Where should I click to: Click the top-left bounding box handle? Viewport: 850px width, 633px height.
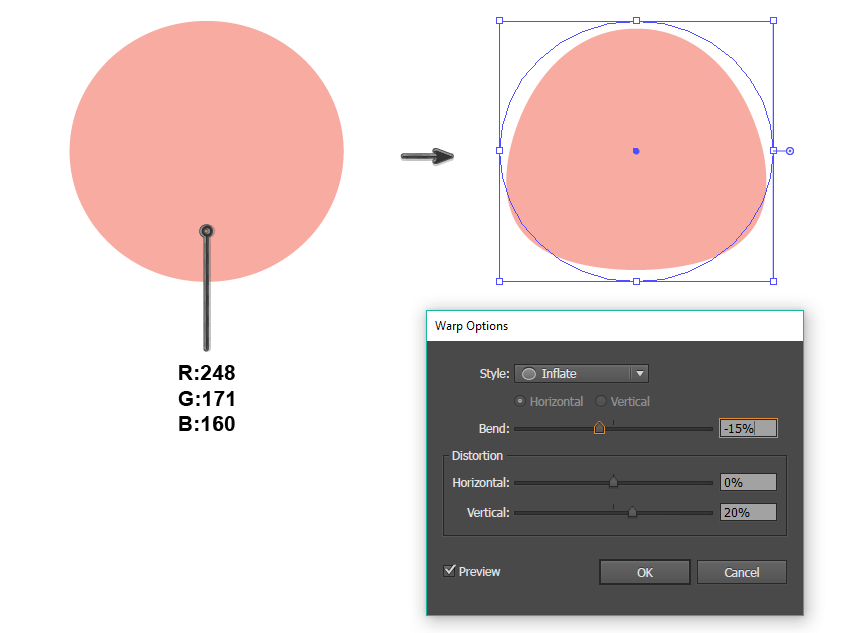click(x=499, y=21)
